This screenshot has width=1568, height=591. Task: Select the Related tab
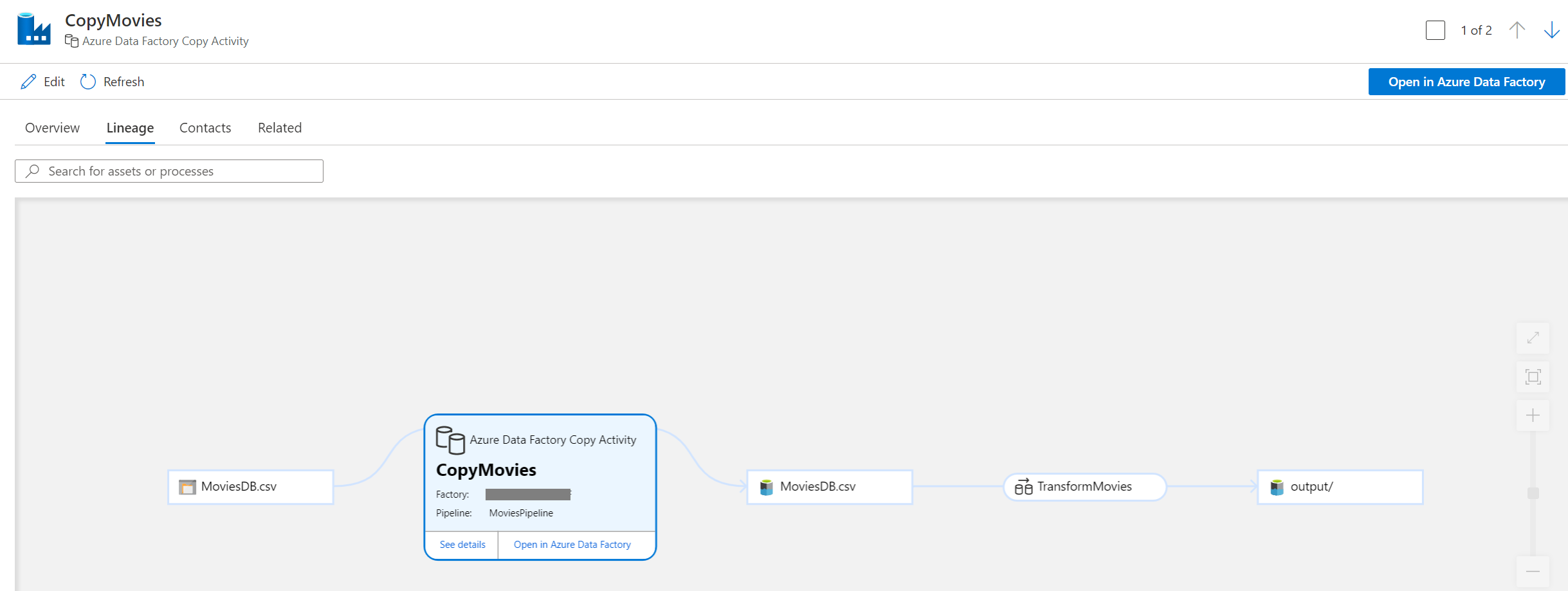[x=280, y=128]
